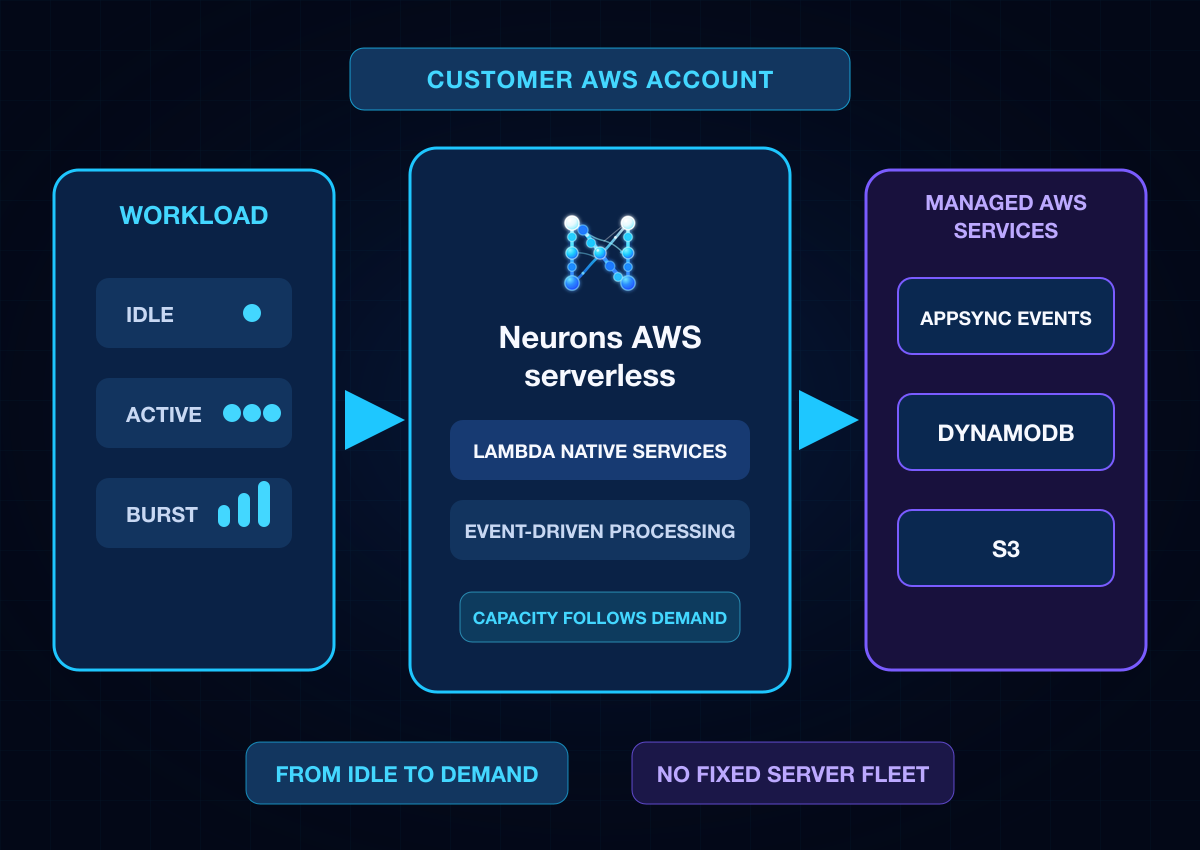Open the DynamoDB service box
The height and width of the screenshot is (850, 1200).
pos(1006,432)
